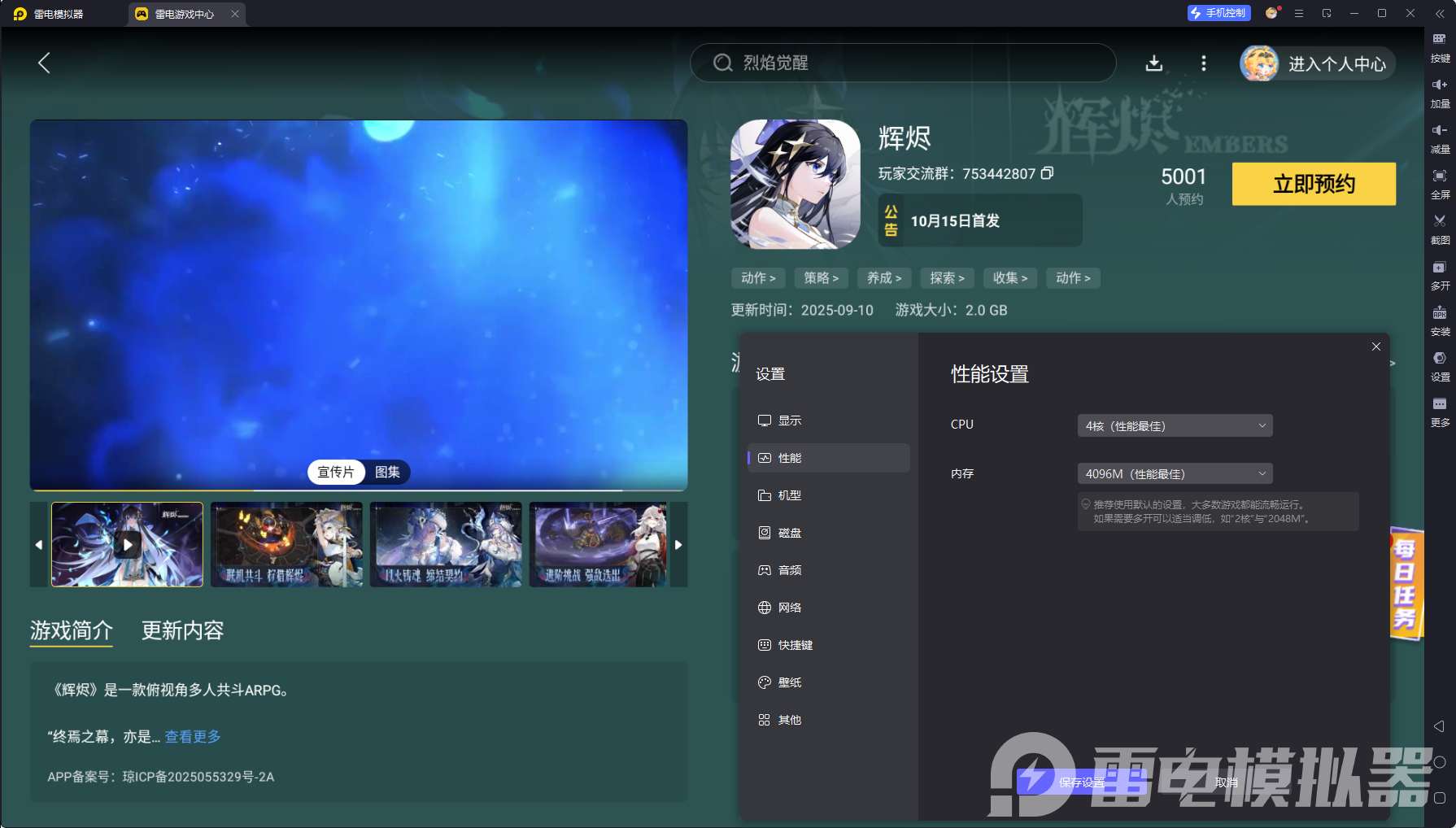This screenshot has width=1456, height=828.
Task: Click into the 烈焰觉醒 search field
Action: 903,63
